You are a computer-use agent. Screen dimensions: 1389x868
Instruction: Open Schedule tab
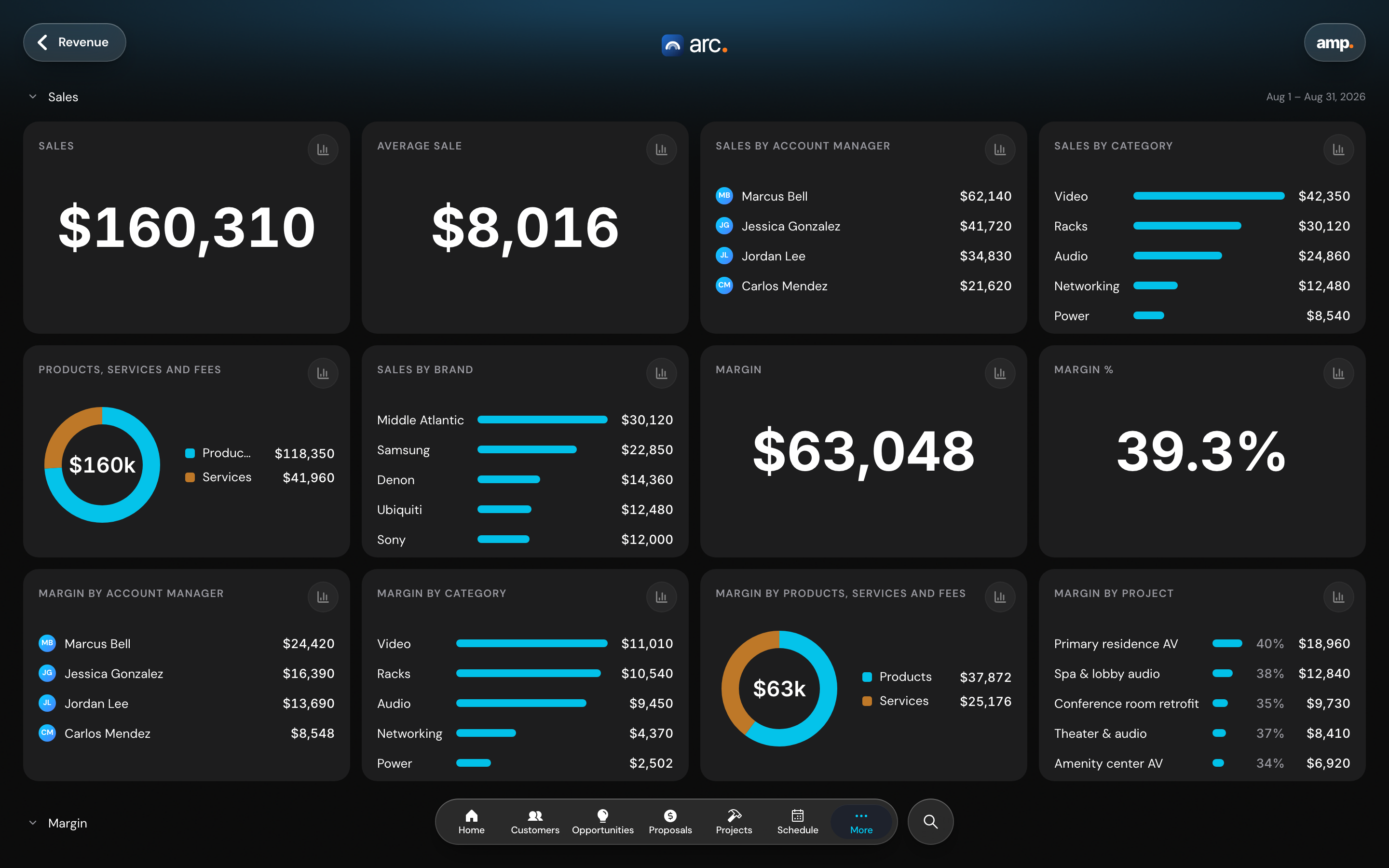(797, 822)
